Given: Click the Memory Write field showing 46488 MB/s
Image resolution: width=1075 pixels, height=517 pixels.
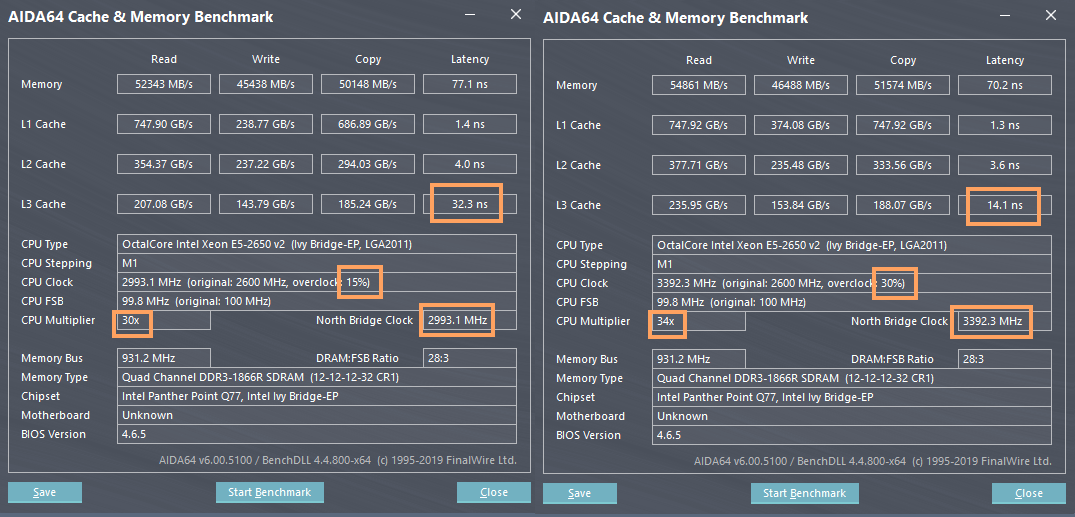Looking at the screenshot, I should [800, 85].
